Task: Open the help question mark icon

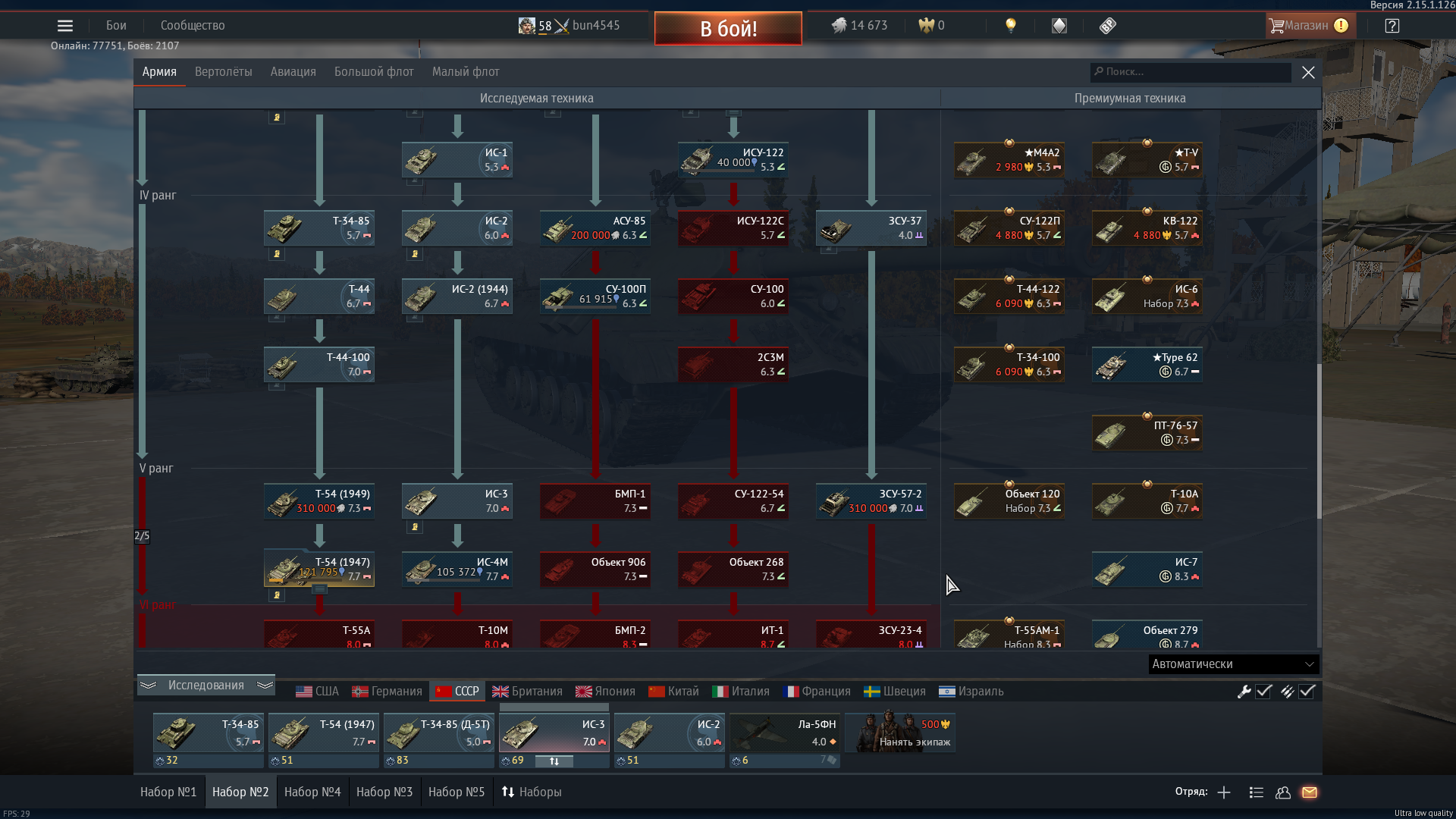Action: click(1392, 26)
